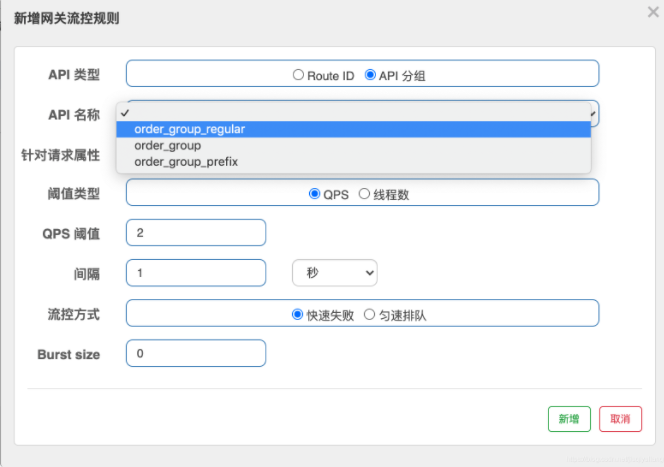Screen dimensions: 664x467
Task: Select 线程数 as the threshold type
Action: [x=364, y=194]
